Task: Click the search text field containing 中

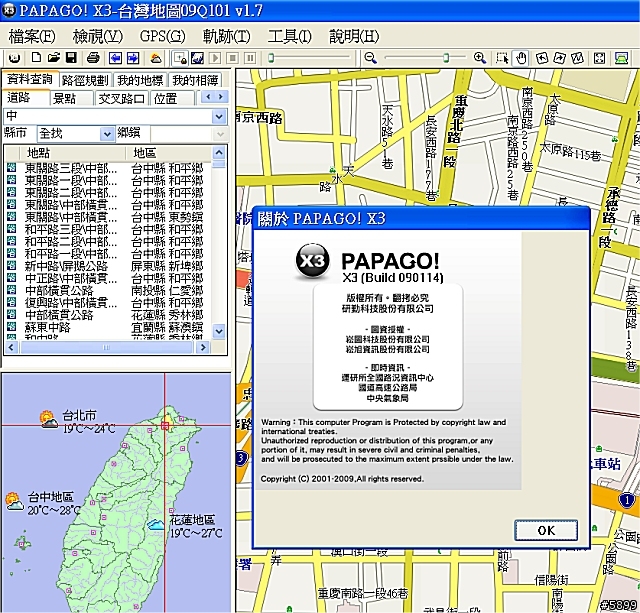Action: coord(108,117)
